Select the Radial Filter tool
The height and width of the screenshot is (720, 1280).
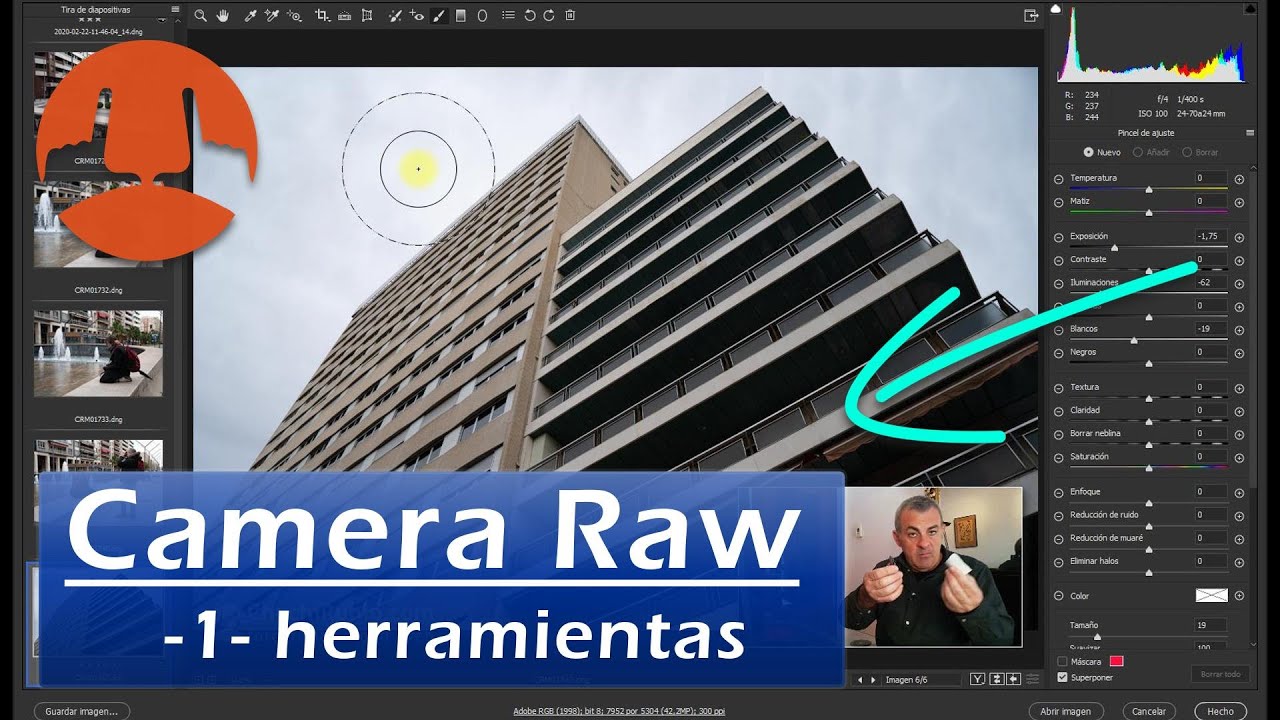pyautogui.click(x=482, y=15)
